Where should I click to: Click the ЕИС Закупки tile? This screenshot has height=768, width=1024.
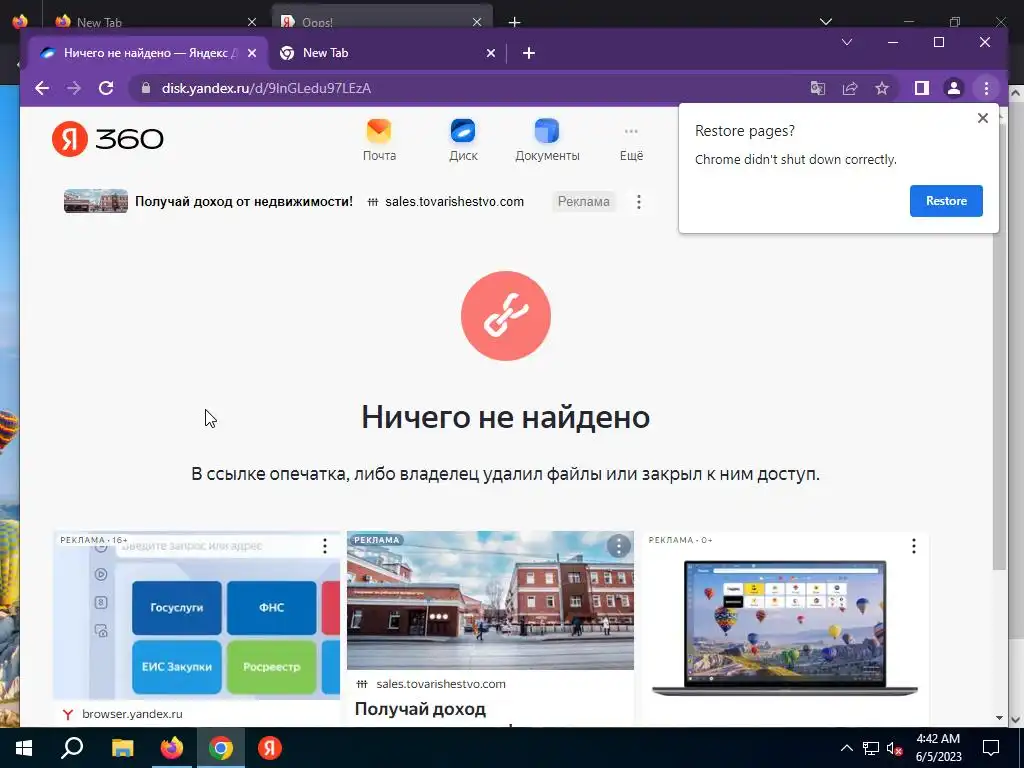click(176, 667)
